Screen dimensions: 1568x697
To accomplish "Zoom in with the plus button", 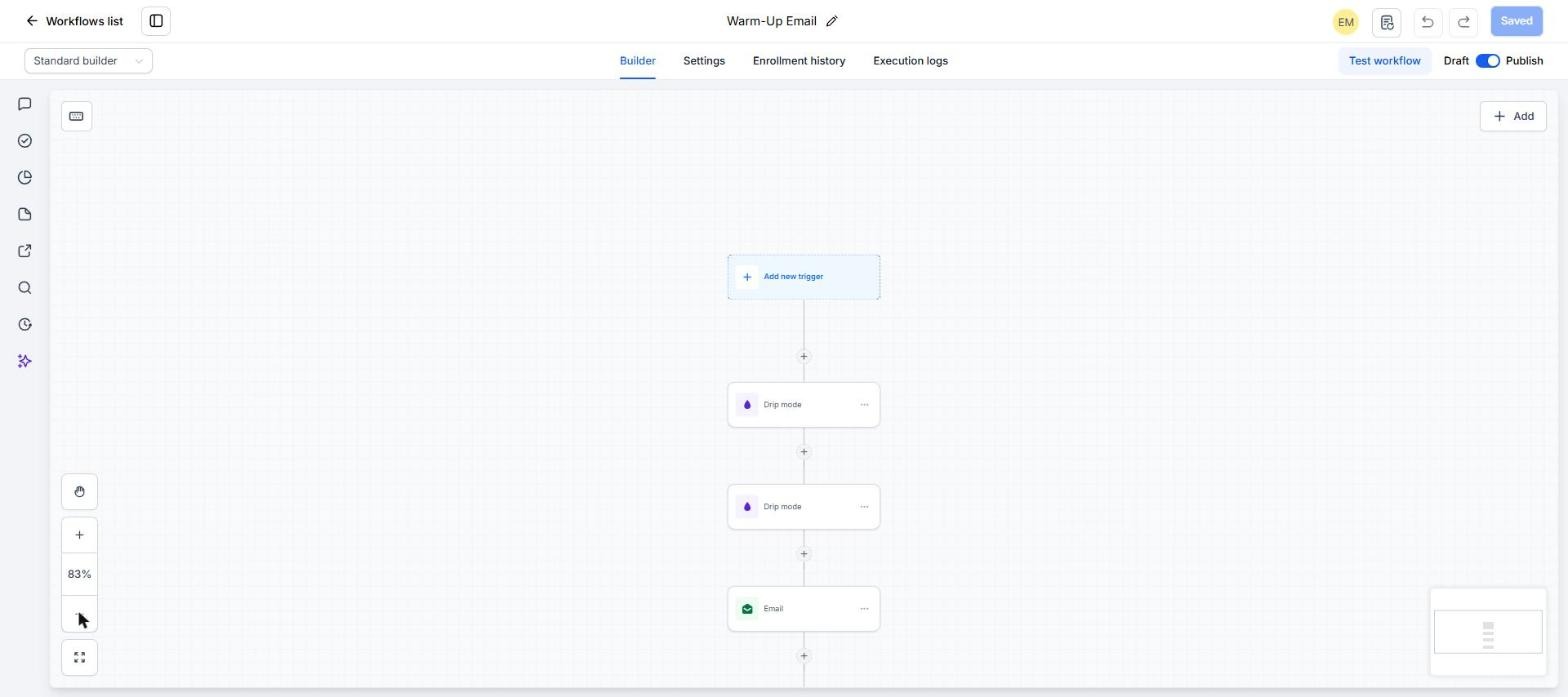I will [x=79, y=535].
